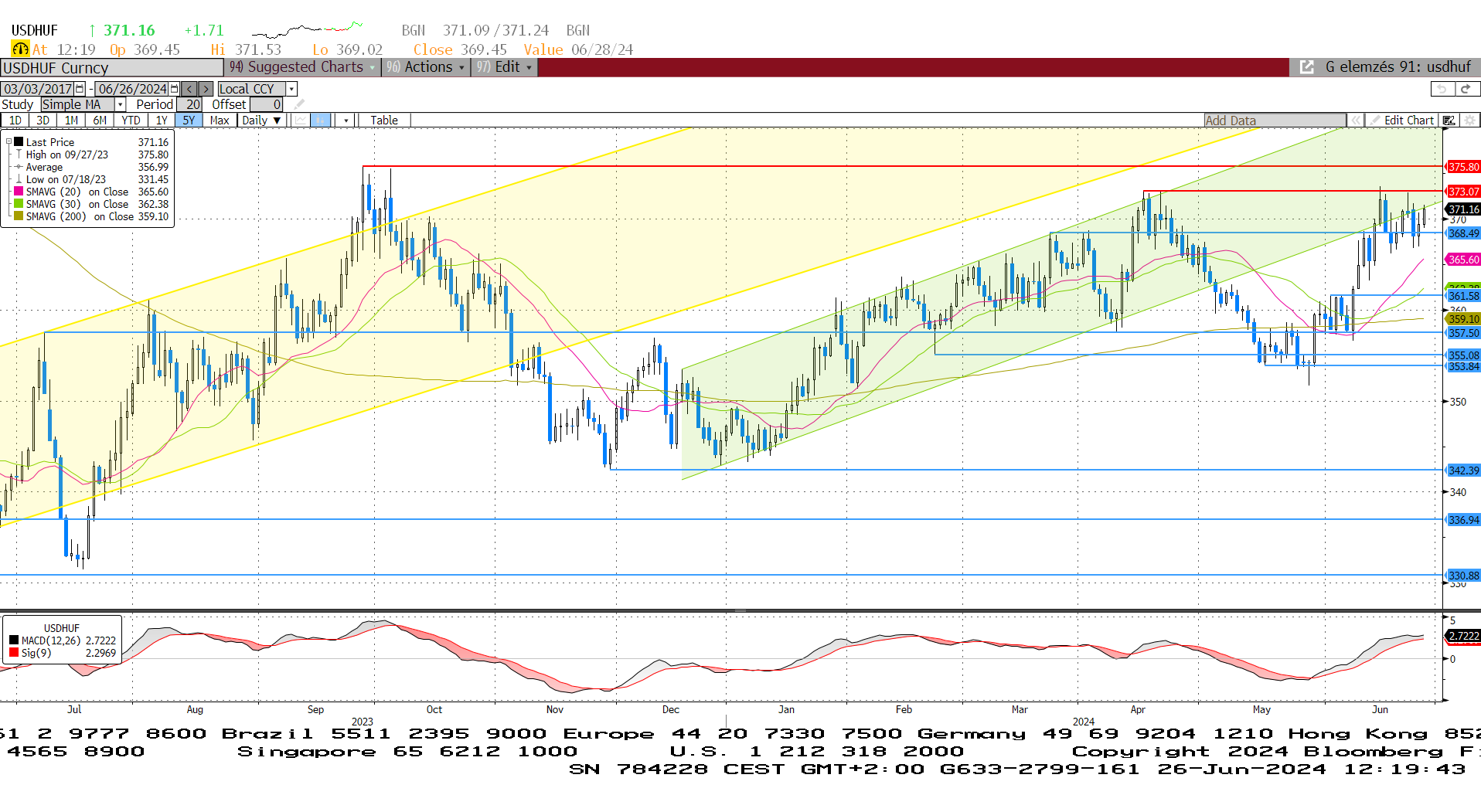The width and height of the screenshot is (1481, 812).
Task: Select the 330.88 blue level label
Action: tap(1463, 576)
